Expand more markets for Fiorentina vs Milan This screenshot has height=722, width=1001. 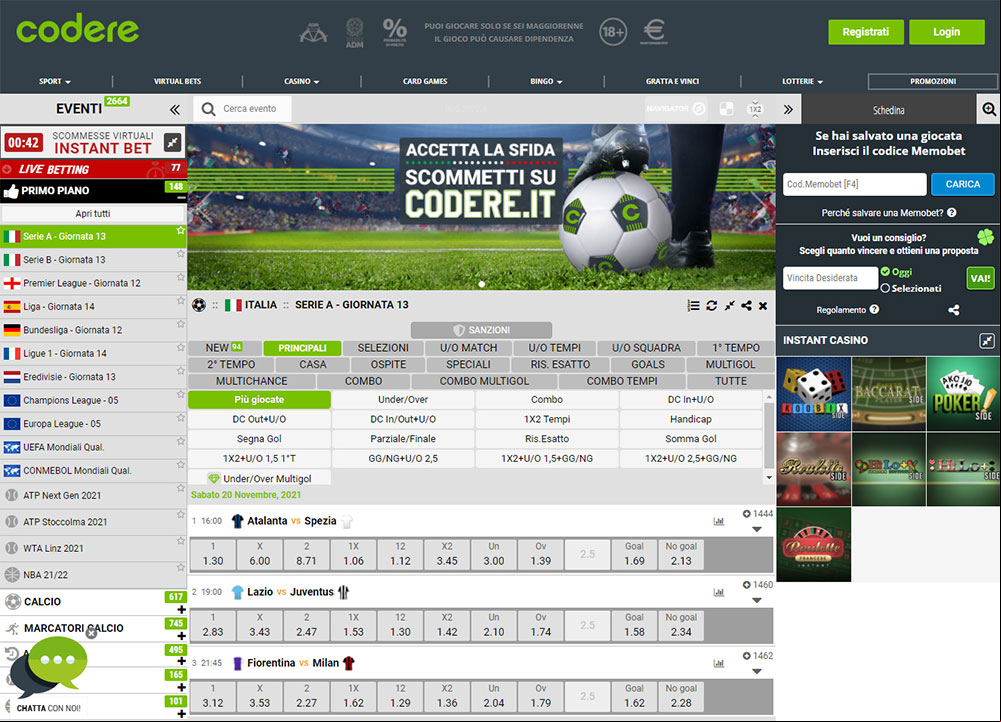(757, 671)
